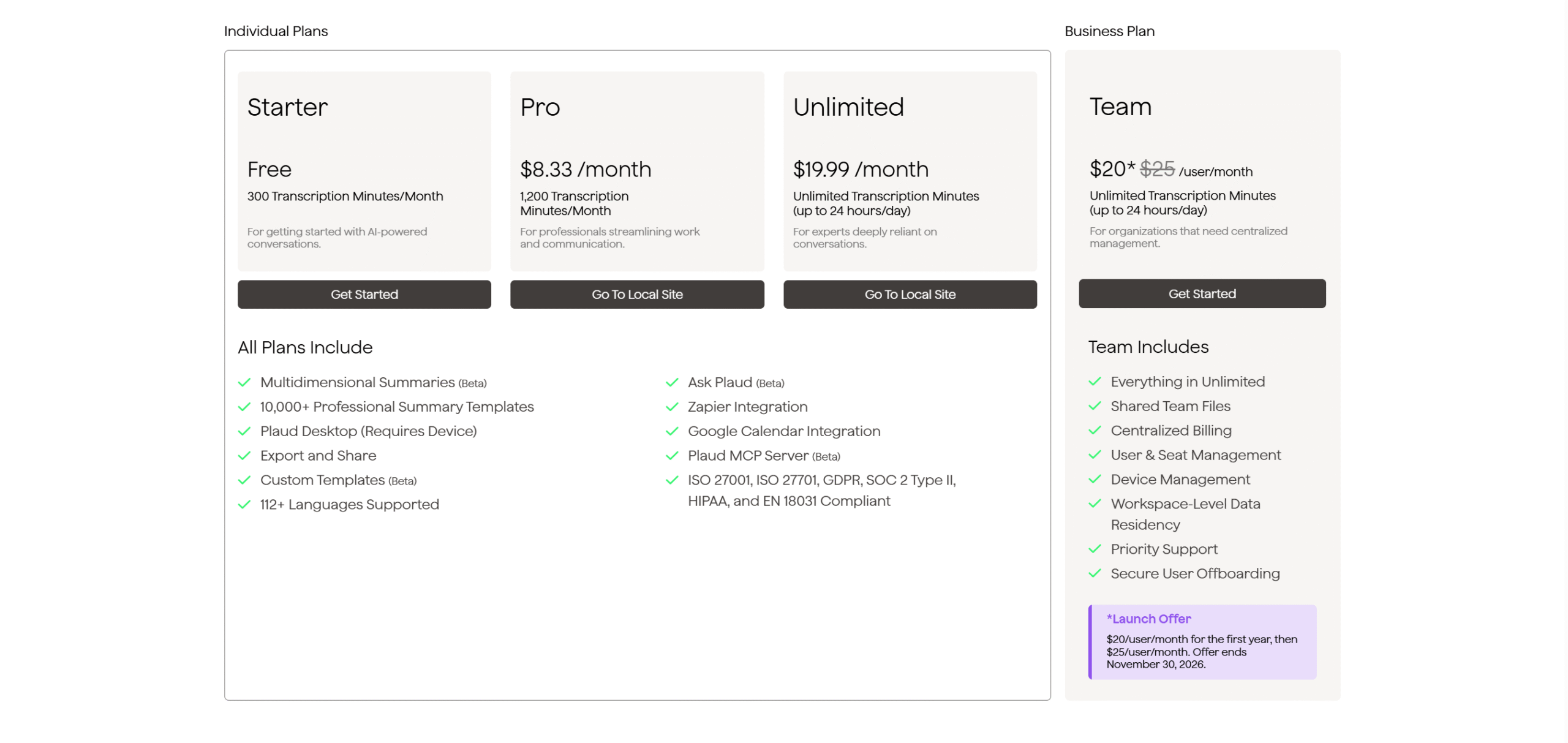The height and width of the screenshot is (743, 1568).
Task: Click the checkmark beside Multidimensional Summaries
Action: [x=244, y=383]
